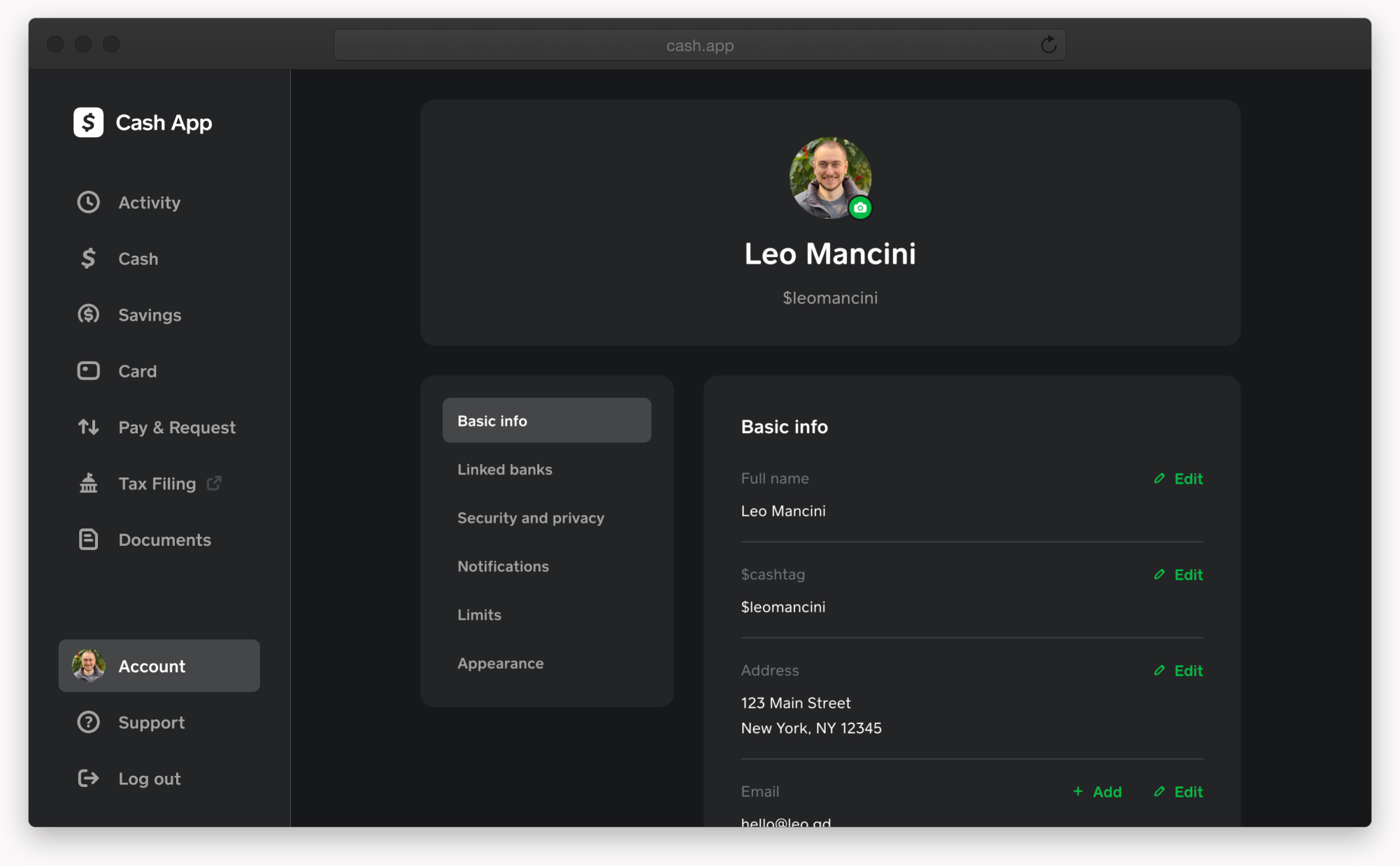Click Add next to Email
Viewport: 1400px width, 866px height.
[x=1097, y=792]
